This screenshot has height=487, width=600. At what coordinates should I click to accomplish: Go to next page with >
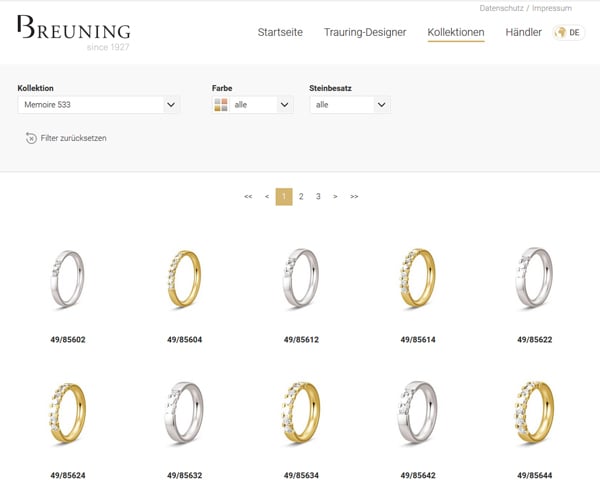click(x=335, y=197)
